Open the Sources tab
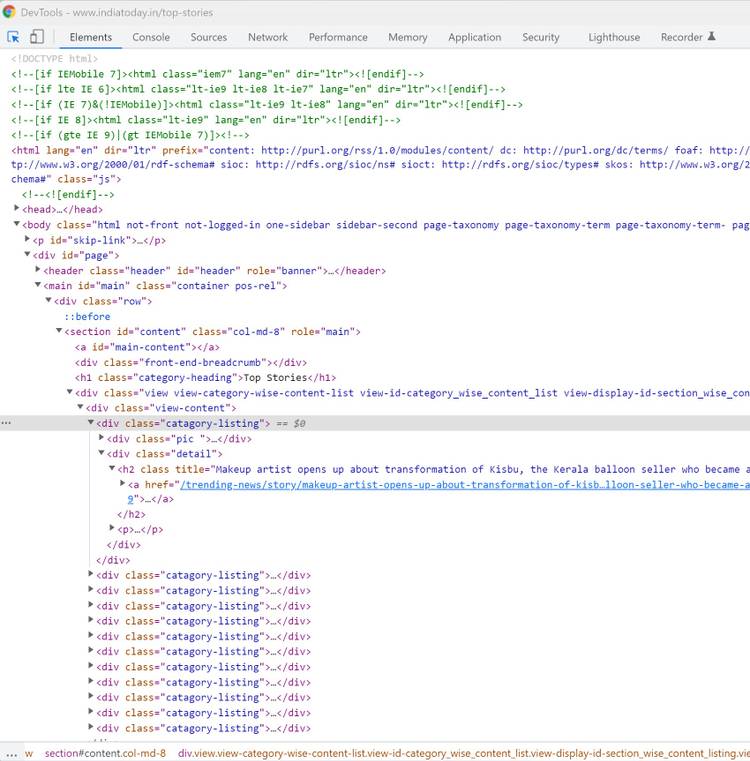Viewport: 750px width, 761px height. (x=209, y=37)
